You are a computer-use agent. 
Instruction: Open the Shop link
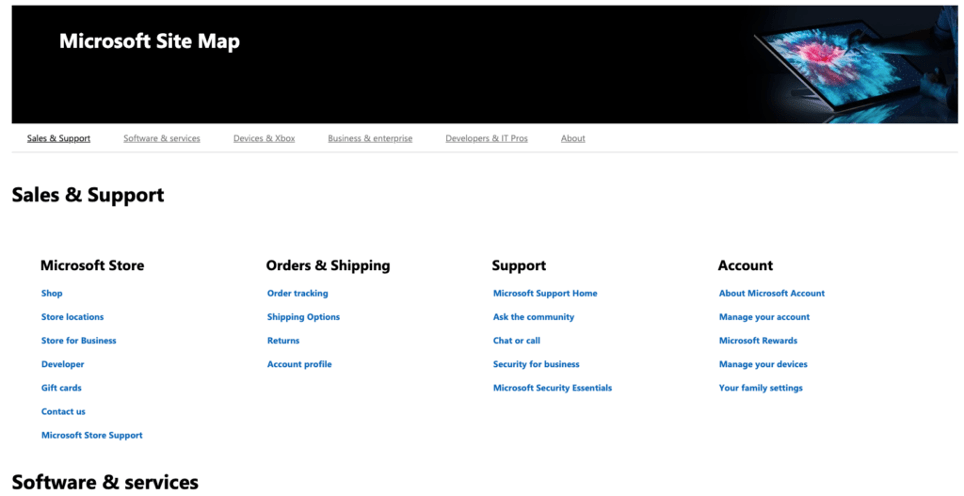tap(52, 293)
